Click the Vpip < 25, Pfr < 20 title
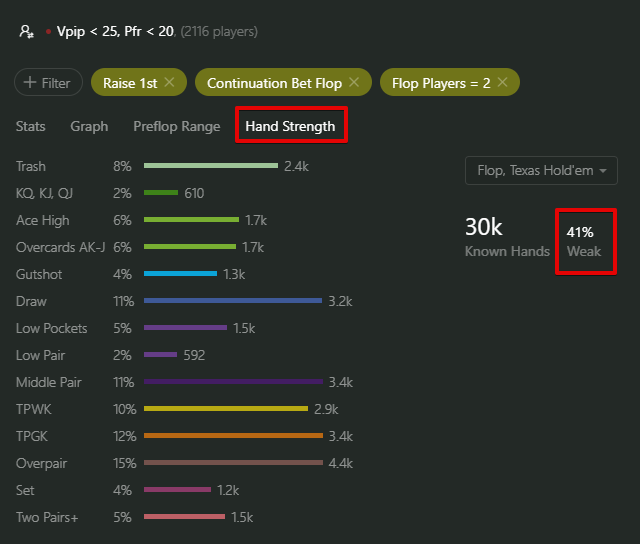 [x=116, y=31]
